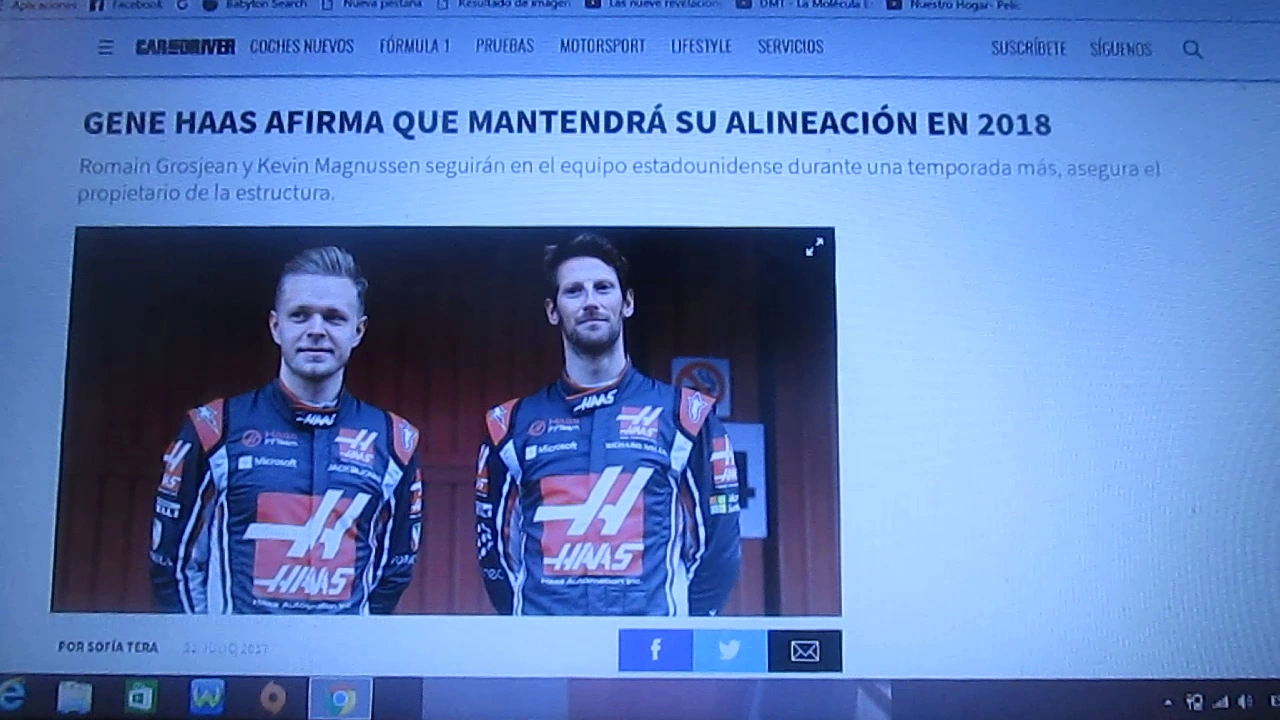
Task: Click the Haas drivers article photo
Action: [446, 420]
